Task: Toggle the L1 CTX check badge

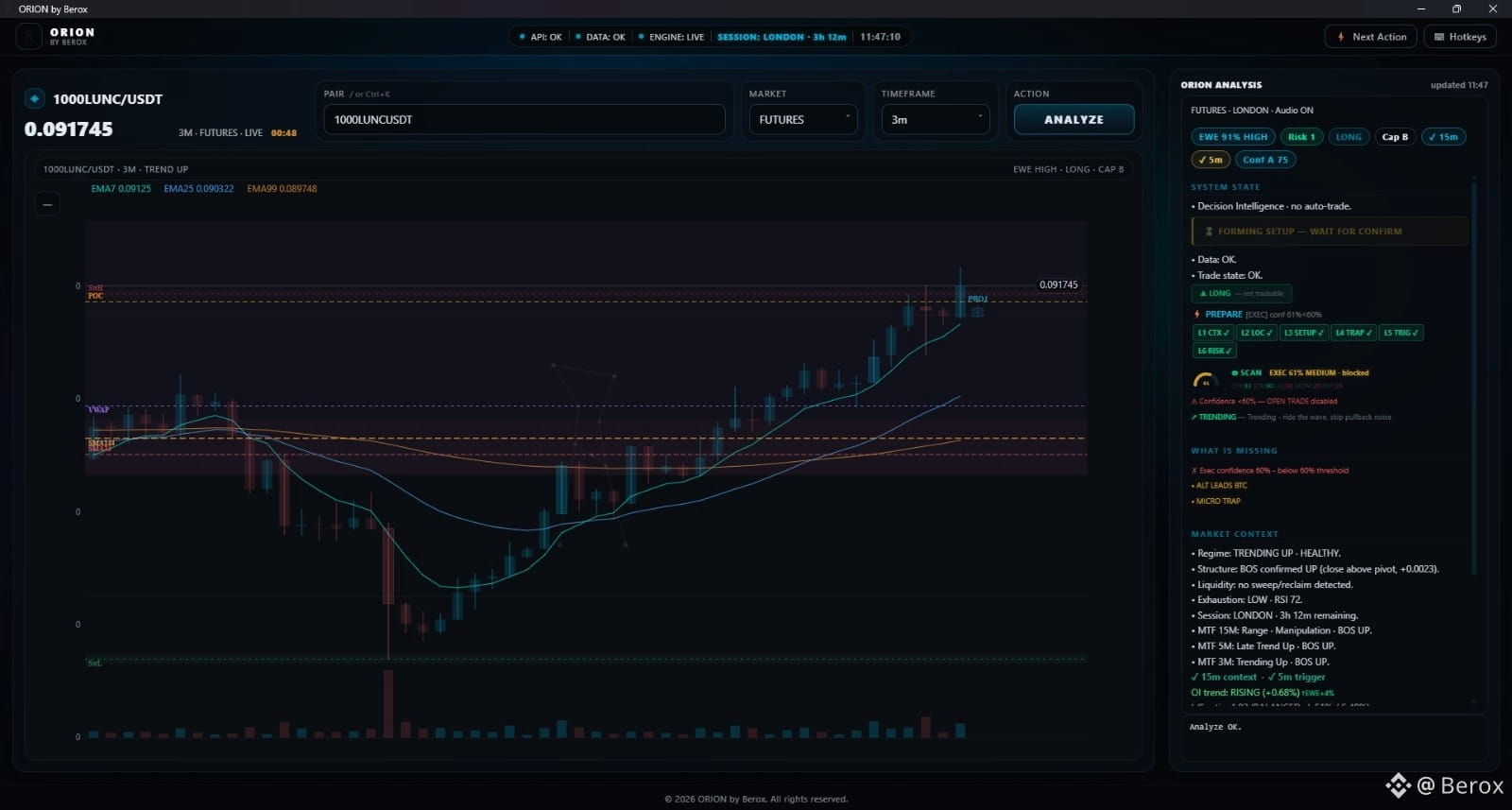Action: (x=1213, y=333)
